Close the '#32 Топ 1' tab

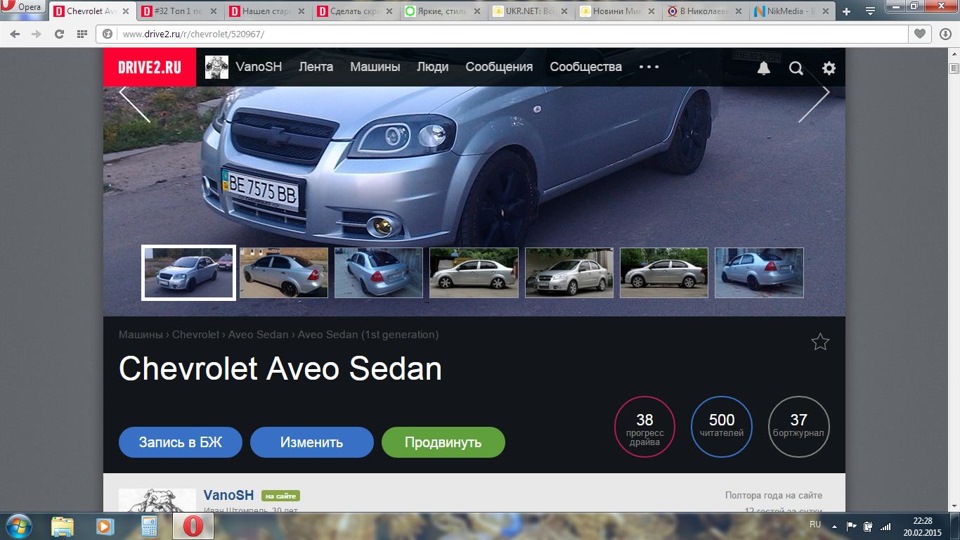pos(213,11)
